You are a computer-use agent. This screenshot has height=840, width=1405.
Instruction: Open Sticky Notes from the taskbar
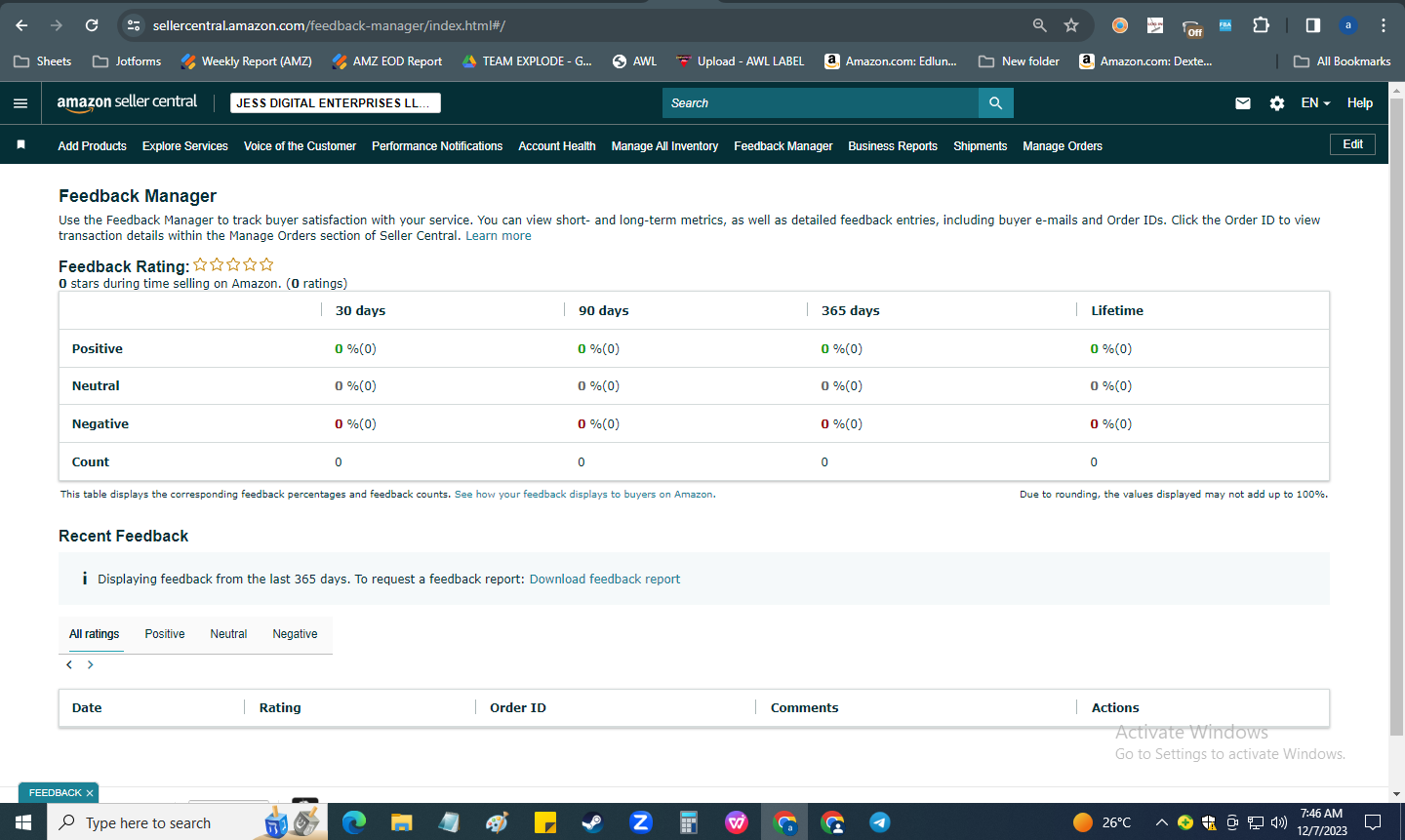pos(544,821)
